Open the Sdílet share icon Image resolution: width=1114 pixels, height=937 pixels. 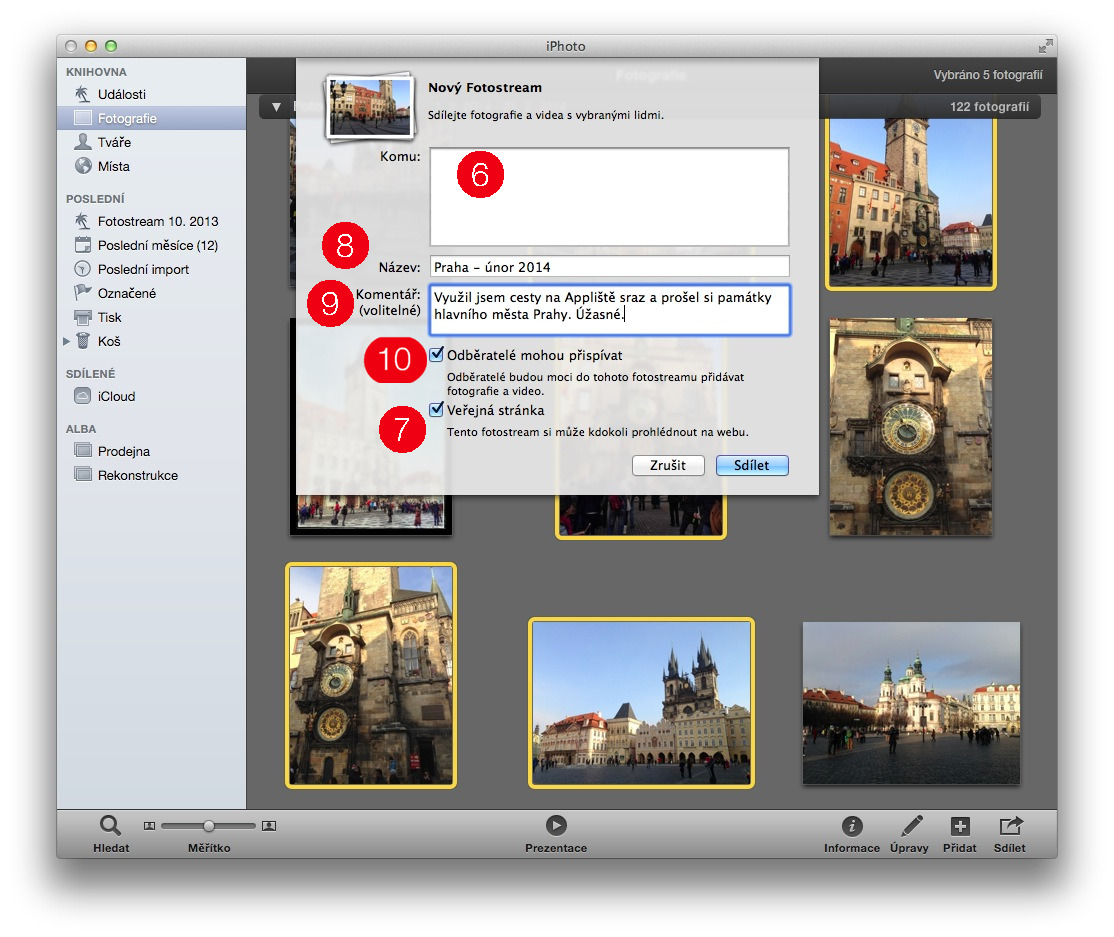[x=1010, y=826]
